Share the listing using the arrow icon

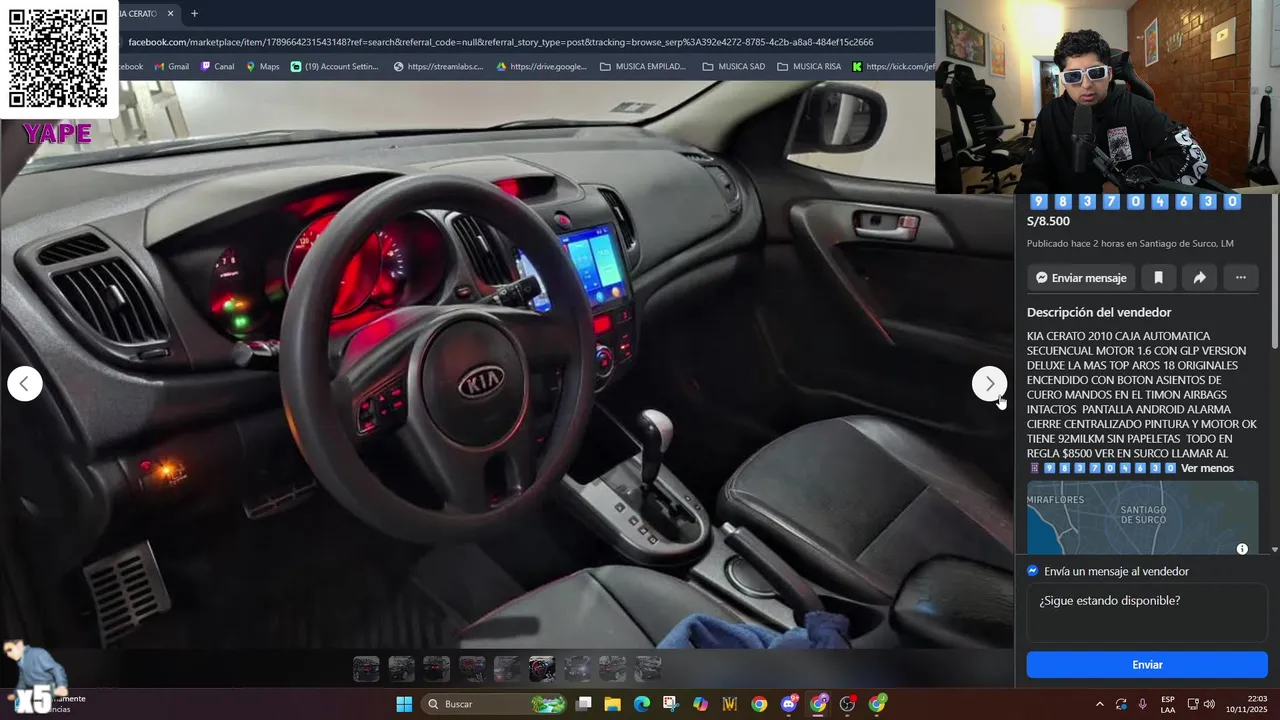[x=1199, y=278]
